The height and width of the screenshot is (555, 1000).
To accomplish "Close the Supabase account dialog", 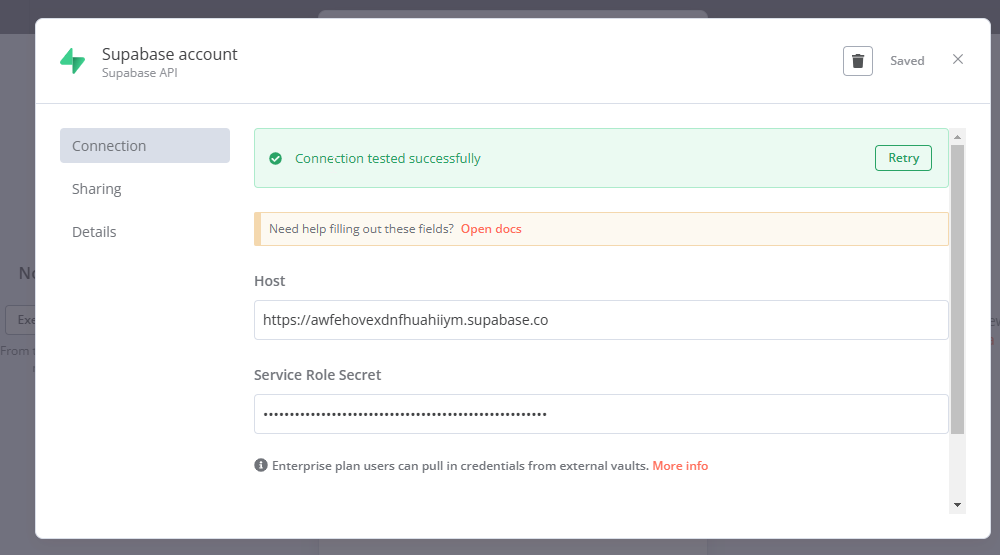I will tap(957, 59).
